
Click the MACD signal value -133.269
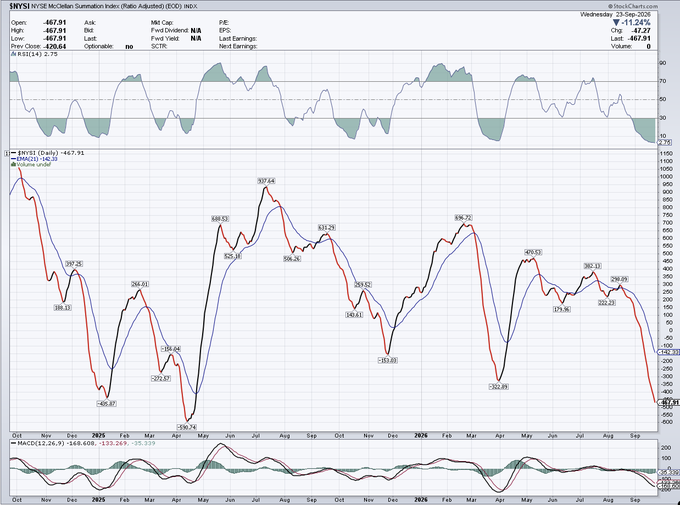pyautogui.click(x=113, y=443)
